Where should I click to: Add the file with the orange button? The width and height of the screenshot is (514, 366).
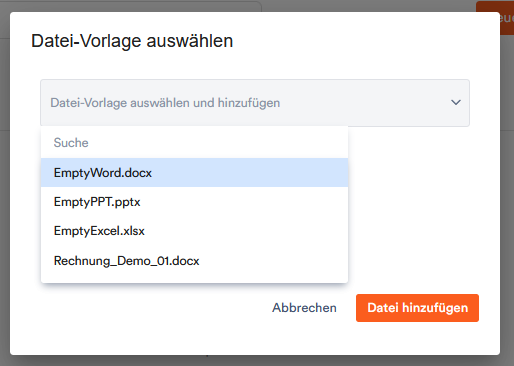[x=417, y=308]
